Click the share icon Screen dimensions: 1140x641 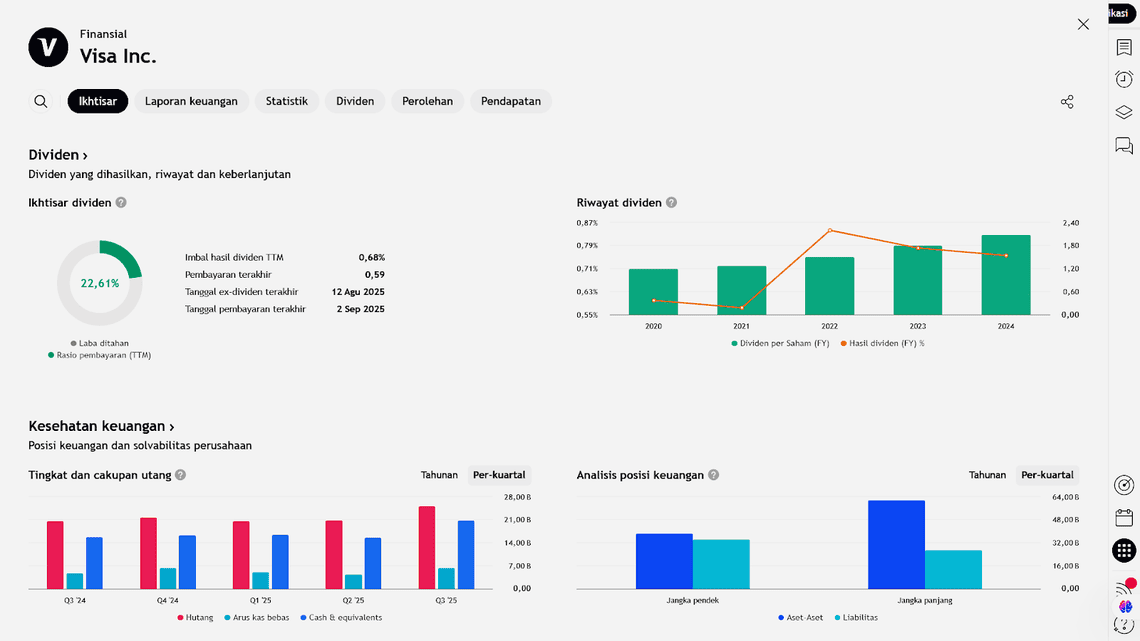coord(1067,102)
